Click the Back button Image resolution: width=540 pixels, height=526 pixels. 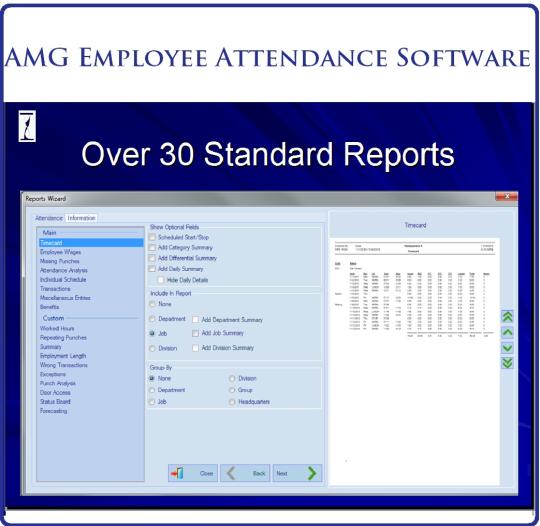(245, 473)
